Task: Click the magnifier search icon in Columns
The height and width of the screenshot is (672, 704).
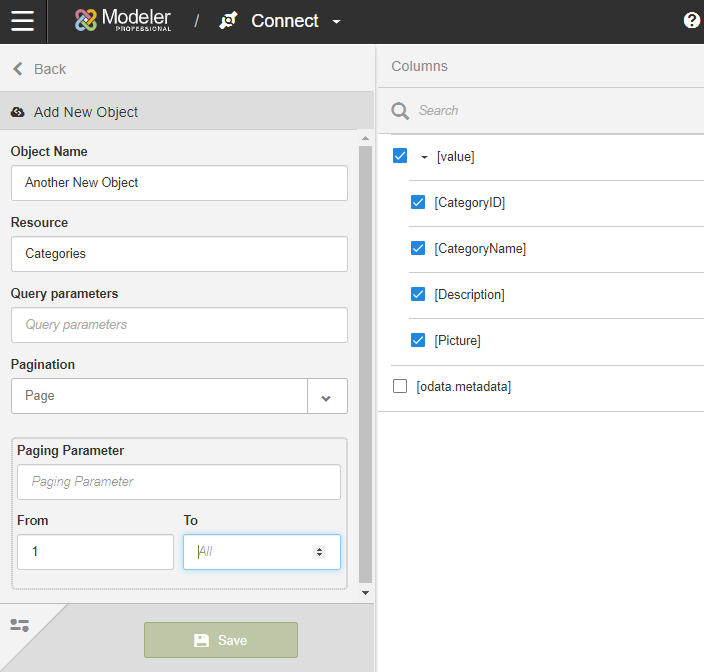Action: tap(400, 111)
